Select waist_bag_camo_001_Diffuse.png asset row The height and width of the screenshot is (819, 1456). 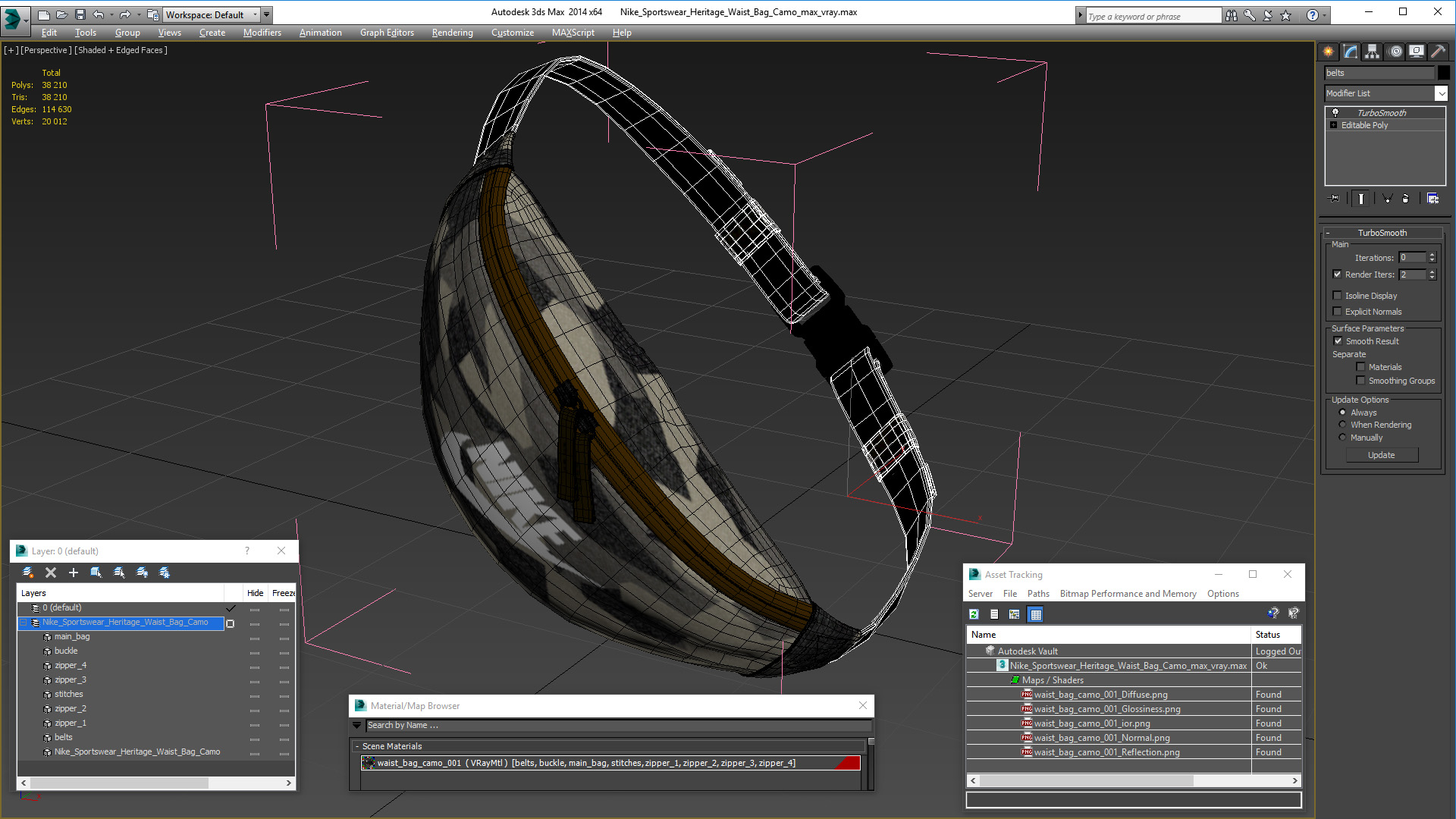click(1134, 695)
